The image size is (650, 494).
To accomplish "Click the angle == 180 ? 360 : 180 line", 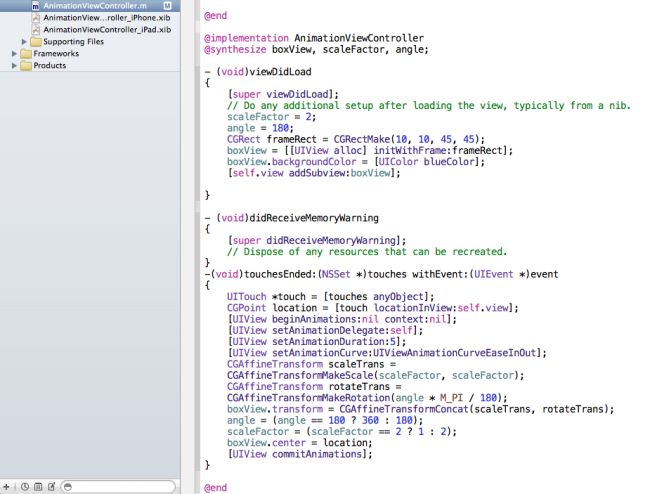I will pos(325,420).
